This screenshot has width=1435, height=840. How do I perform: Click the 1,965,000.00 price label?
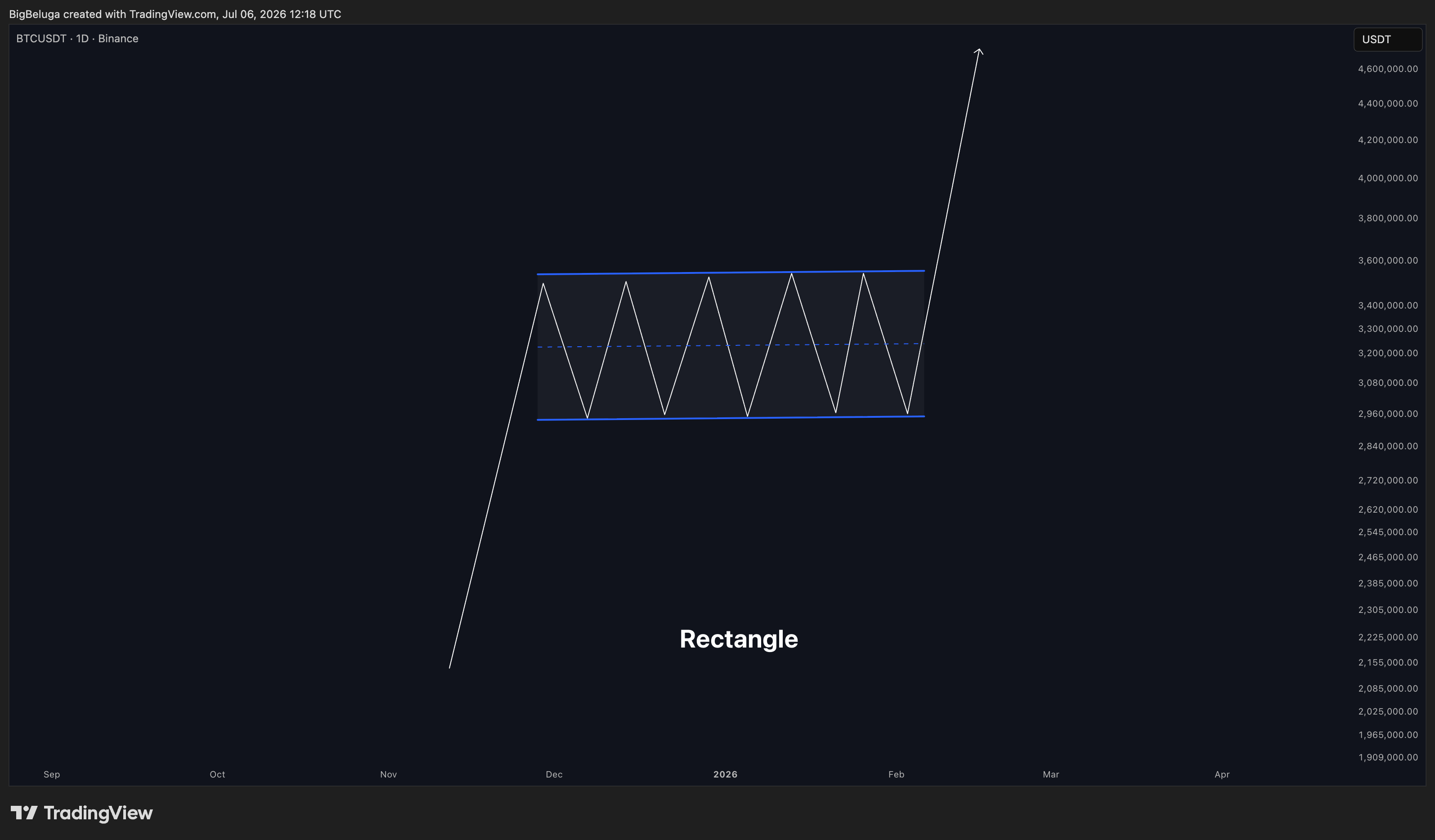click(x=1388, y=735)
